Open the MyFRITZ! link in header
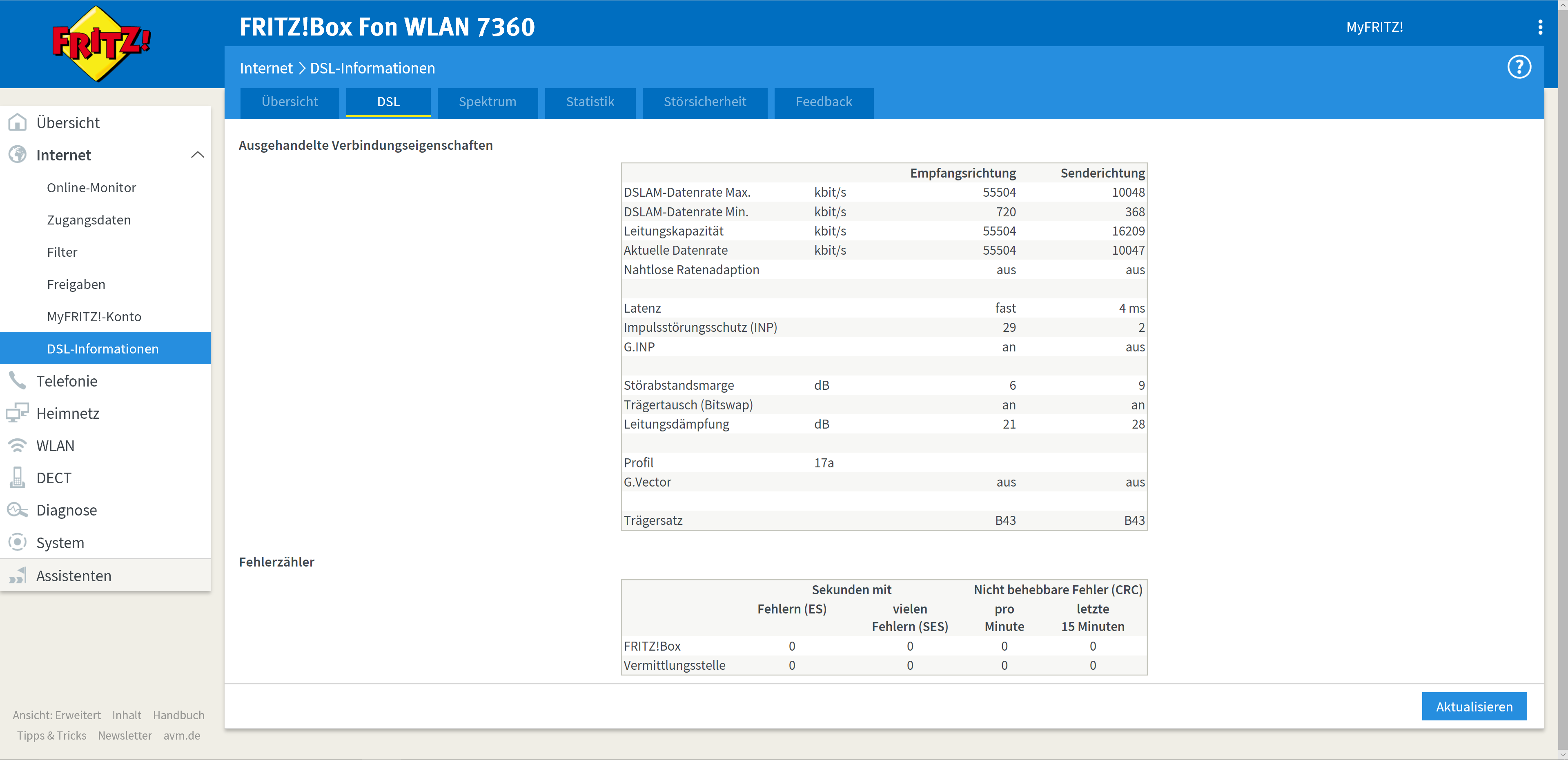The height and width of the screenshot is (760, 1568). (x=1374, y=27)
